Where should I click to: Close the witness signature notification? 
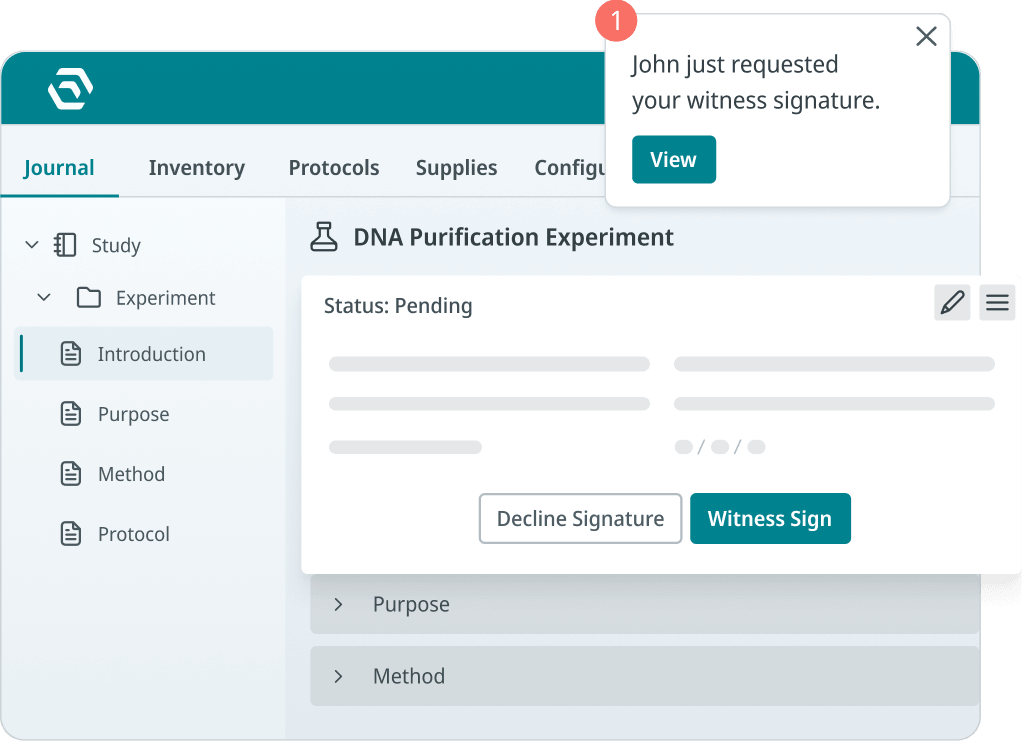tap(926, 36)
